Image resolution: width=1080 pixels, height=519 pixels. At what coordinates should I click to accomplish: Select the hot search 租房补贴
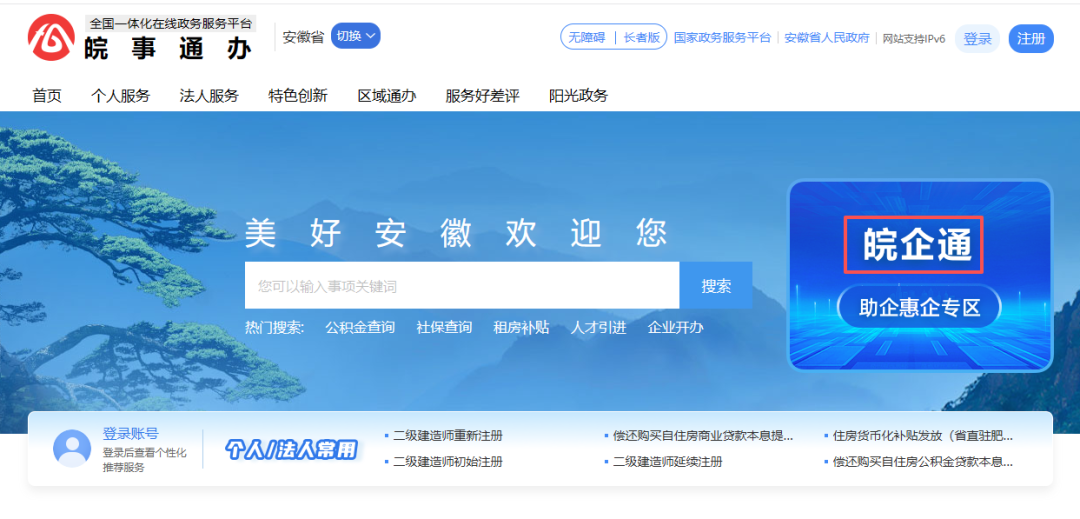click(521, 328)
